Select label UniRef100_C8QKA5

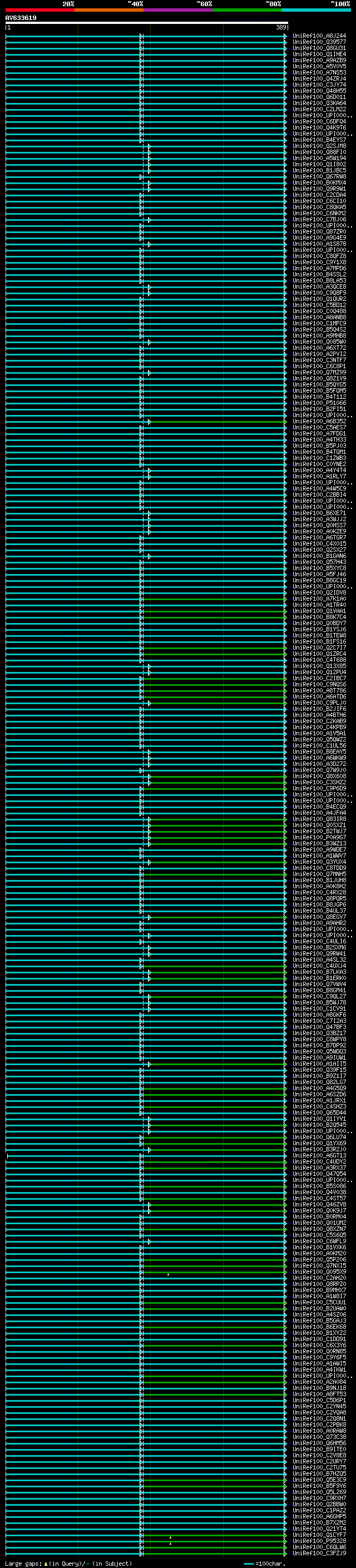[x=319, y=207]
